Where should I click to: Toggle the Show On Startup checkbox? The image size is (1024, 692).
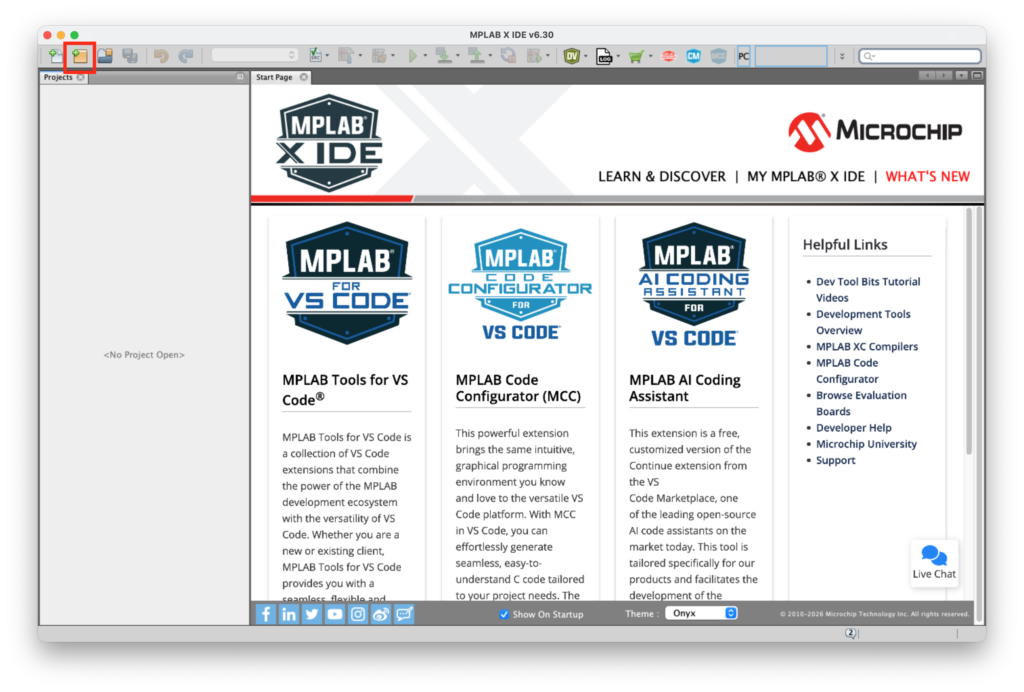[x=504, y=614]
